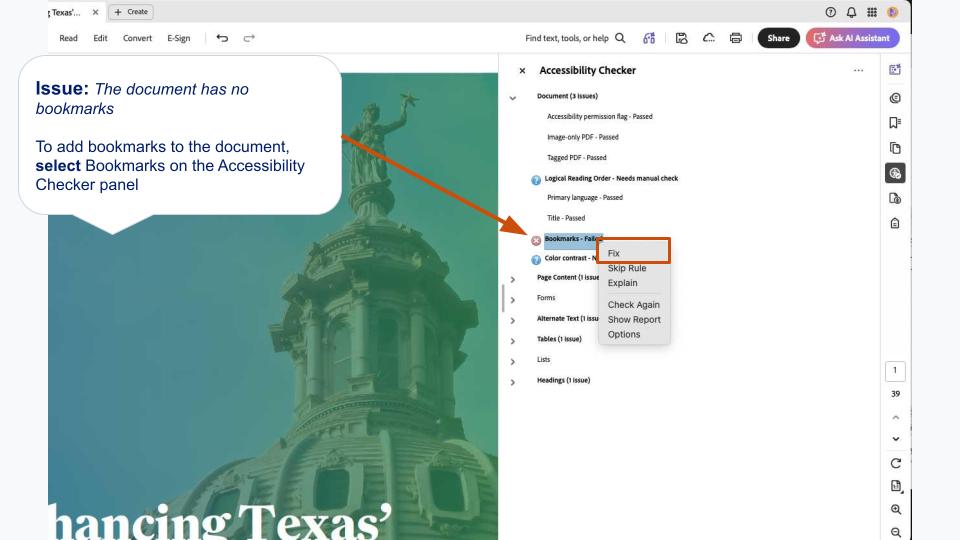Select Title - Passed

(x=566, y=218)
